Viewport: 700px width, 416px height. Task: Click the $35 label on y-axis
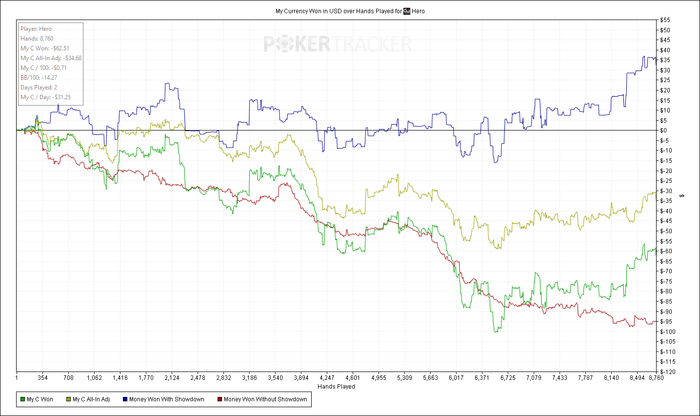tap(664, 60)
